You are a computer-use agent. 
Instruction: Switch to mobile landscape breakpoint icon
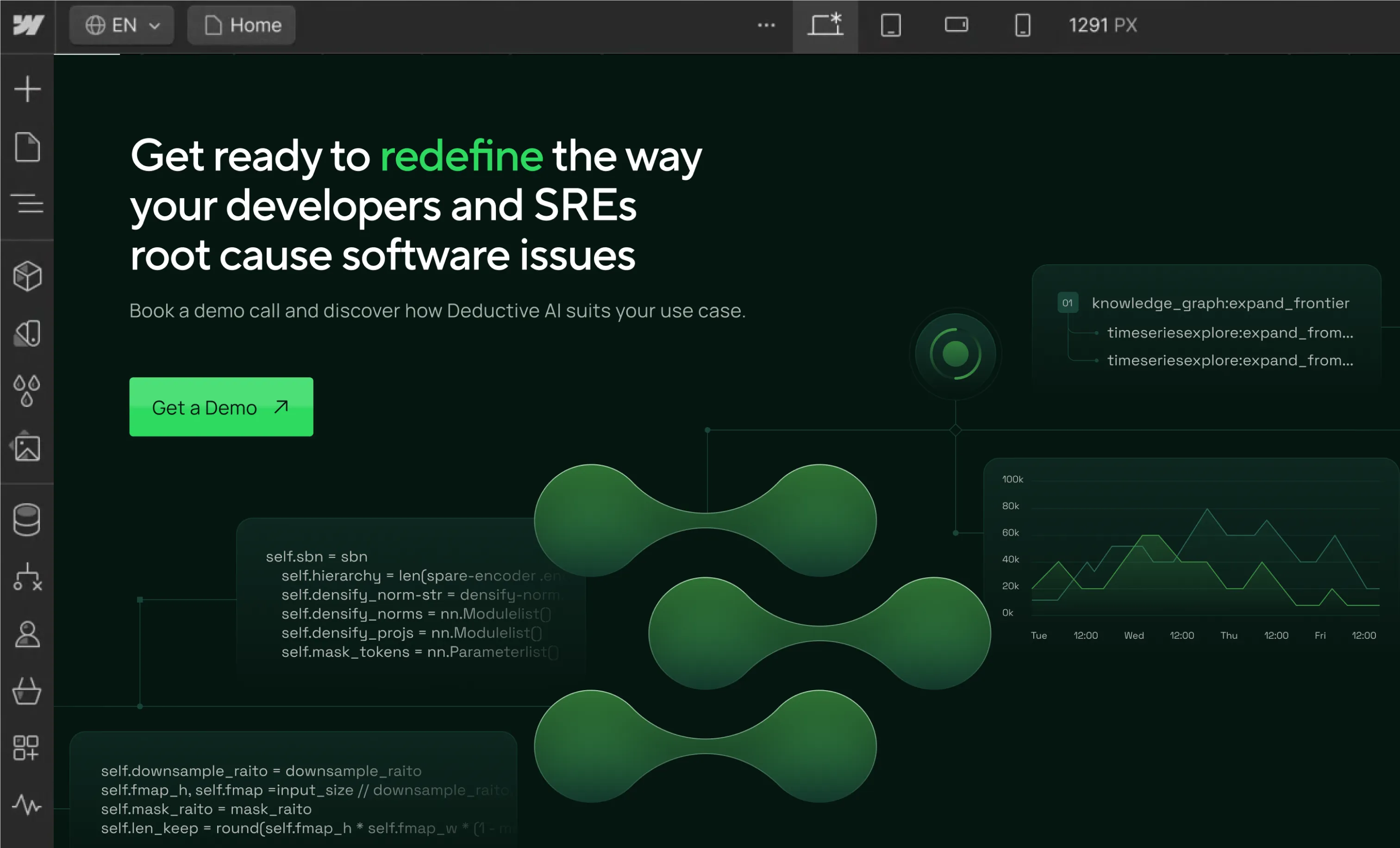click(x=957, y=25)
